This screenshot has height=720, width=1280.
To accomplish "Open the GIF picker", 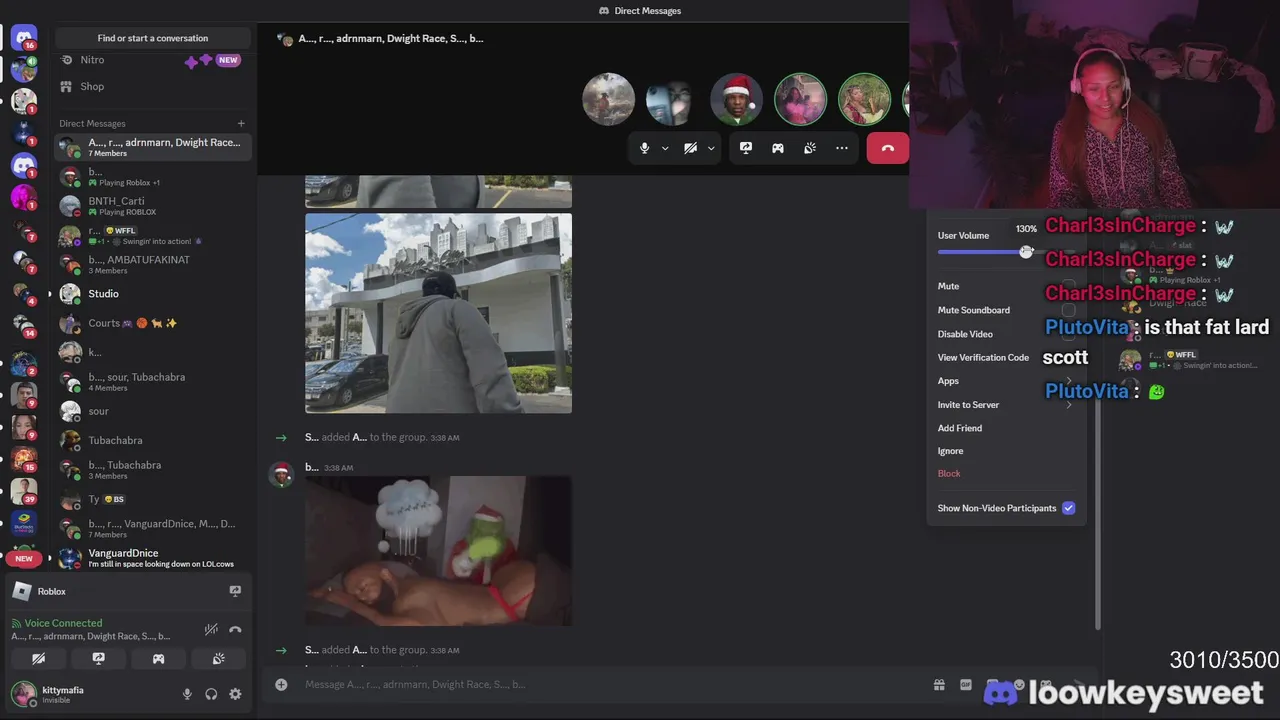I will (x=965, y=685).
